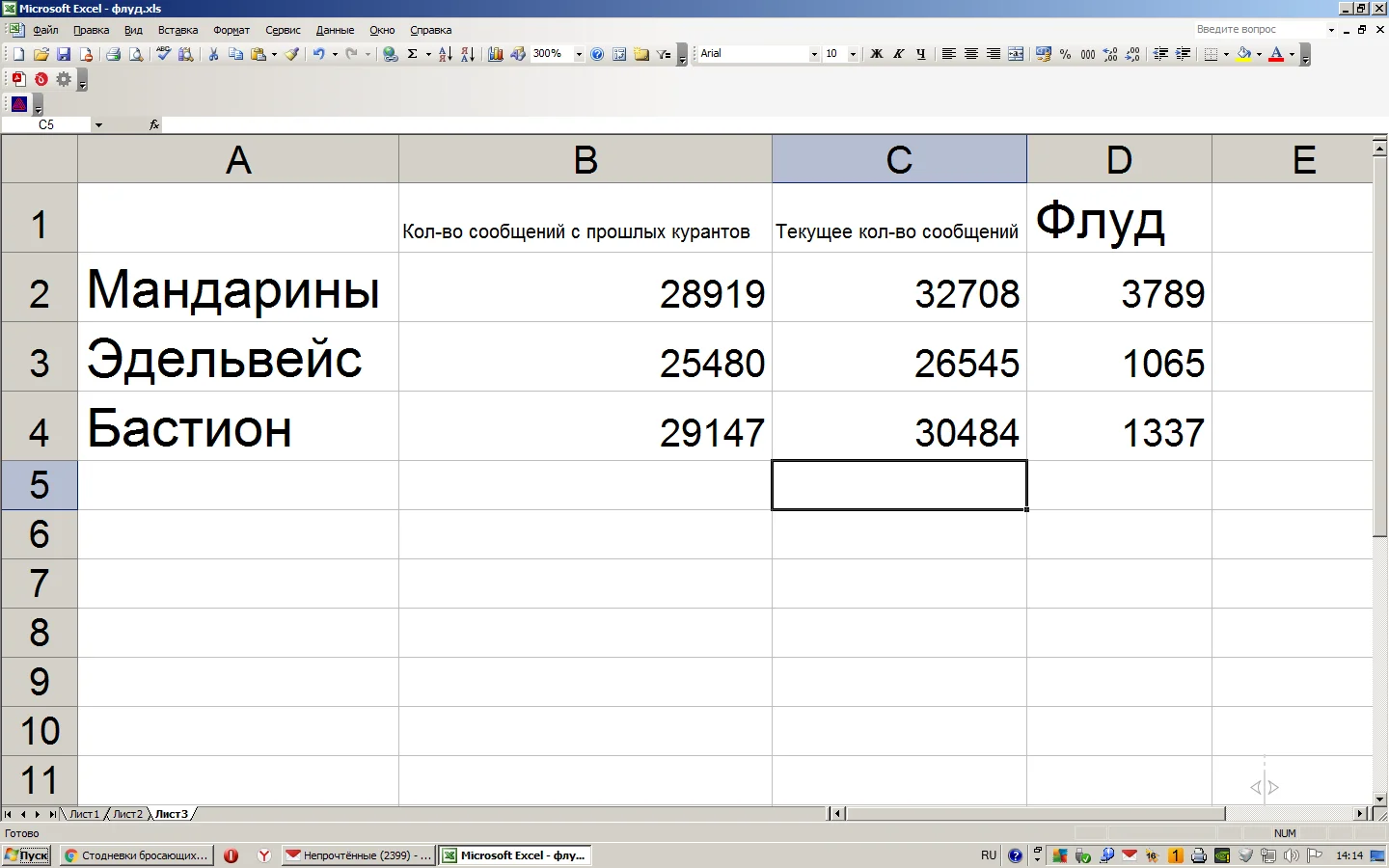Click the Save icon in the toolbar
The height and width of the screenshot is (868, 1389).
[x=64, y=54]
